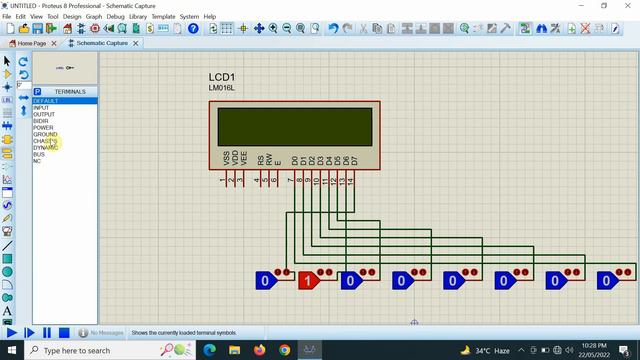Choose the 2D Graphics Text tool

(x=7, y=311)
